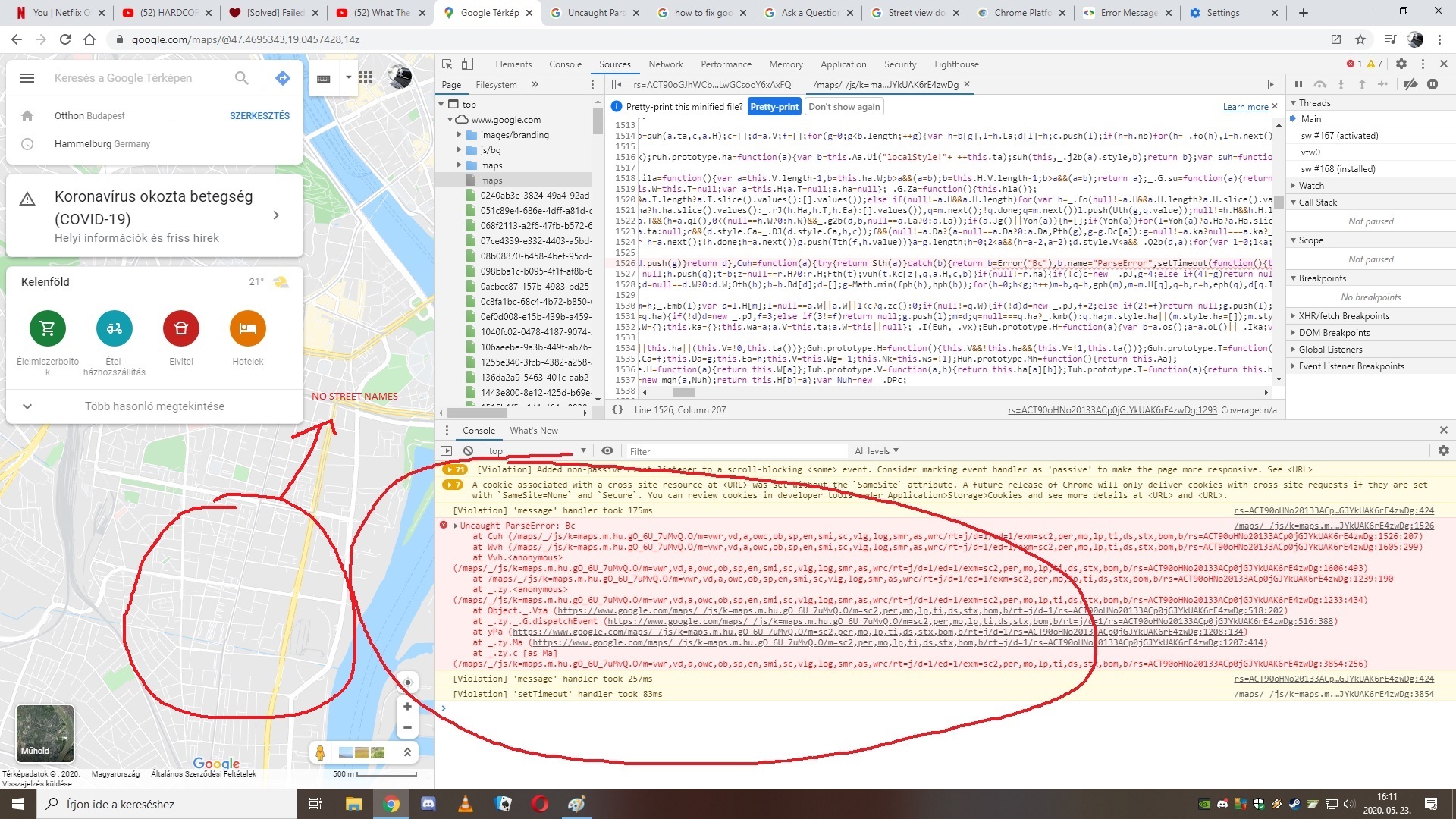The width and height of the screenshot is (1456, 819).
Task: Toggle Deactivate breakpoints
Action: 1411,85
